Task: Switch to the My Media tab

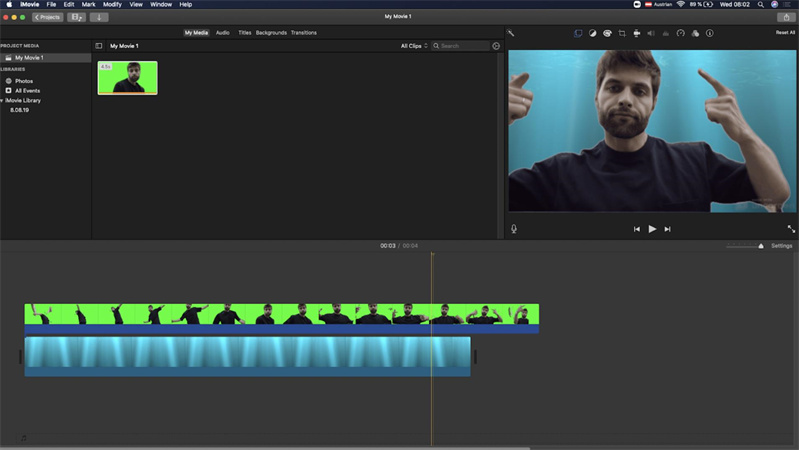Action: click(x=196, y=33)
